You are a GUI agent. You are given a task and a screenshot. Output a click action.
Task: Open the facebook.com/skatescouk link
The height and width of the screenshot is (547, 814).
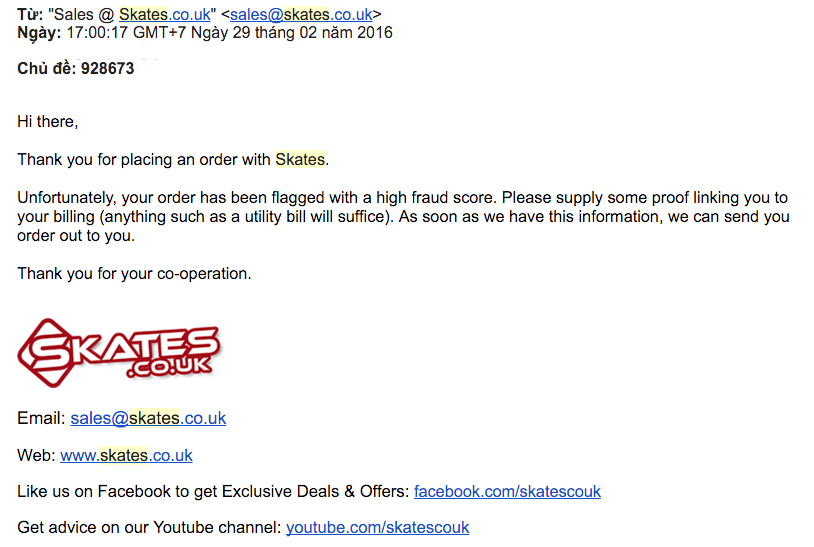click(x=507, y=491)
